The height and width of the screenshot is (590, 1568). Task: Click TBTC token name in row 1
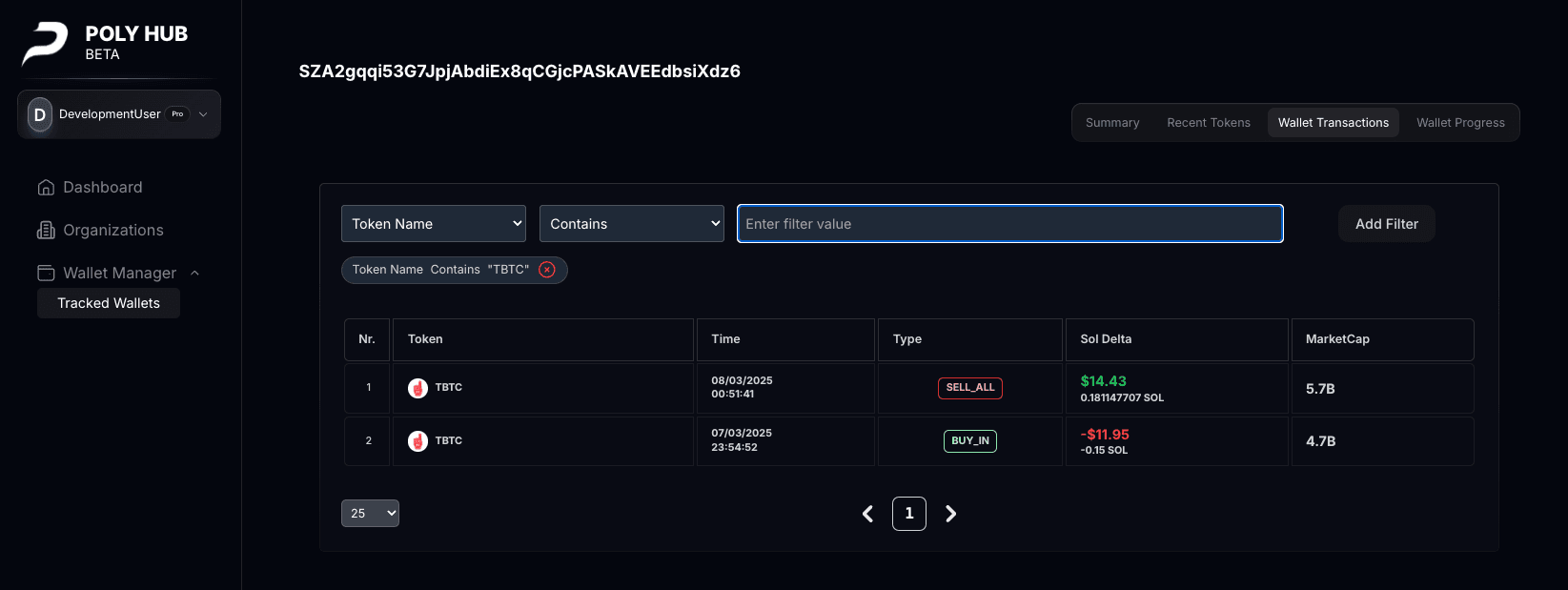[449, 388]
